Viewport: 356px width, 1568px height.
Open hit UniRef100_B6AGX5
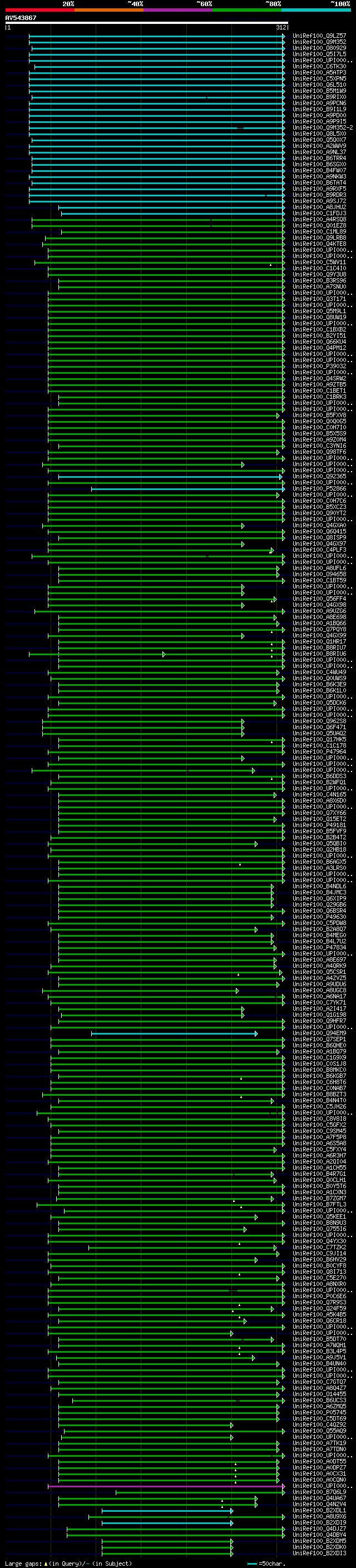coord(319,862)
